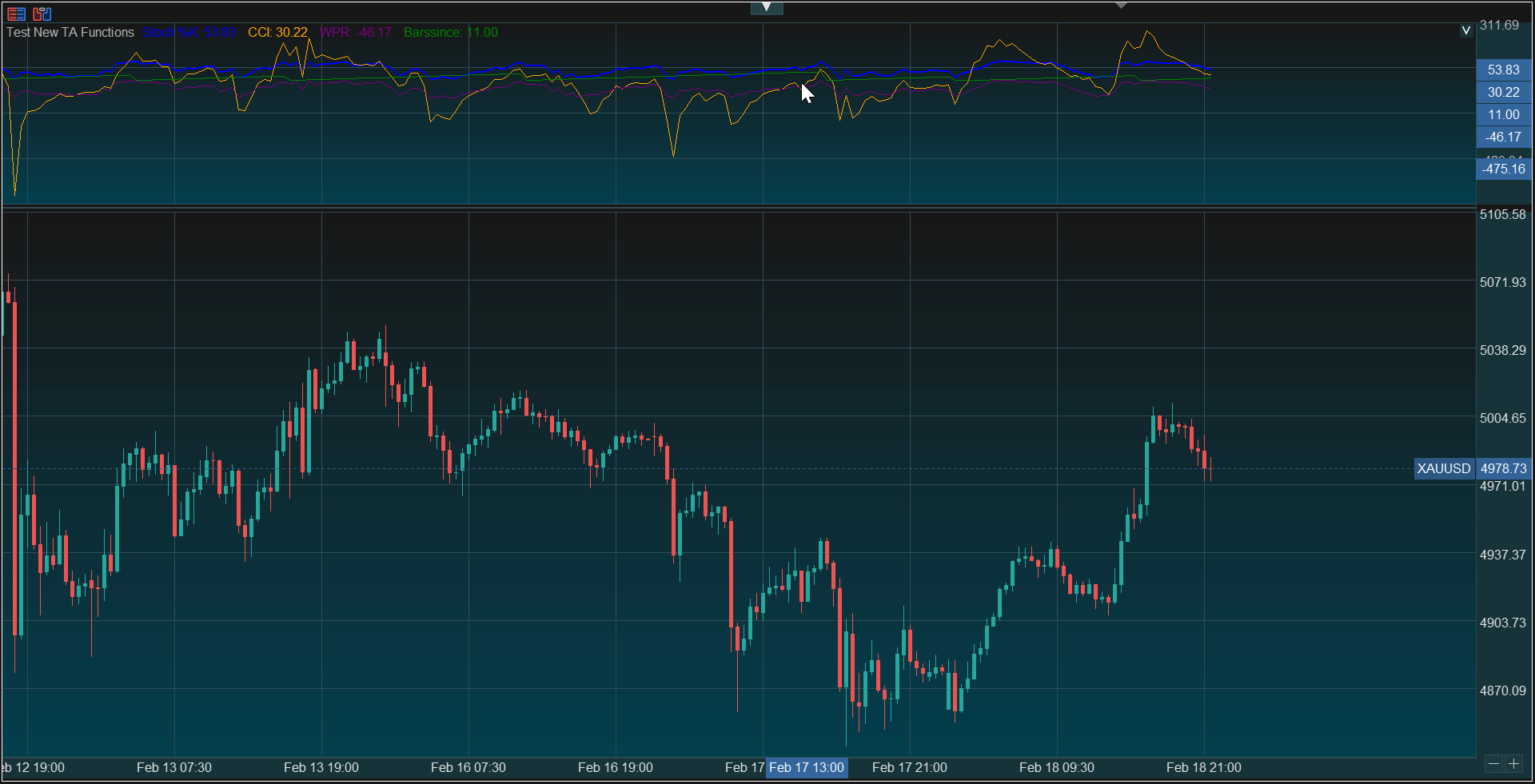Viewport: 1535px width, 784px height.
Task: Click the orange CCI value label
Action: 277,32
